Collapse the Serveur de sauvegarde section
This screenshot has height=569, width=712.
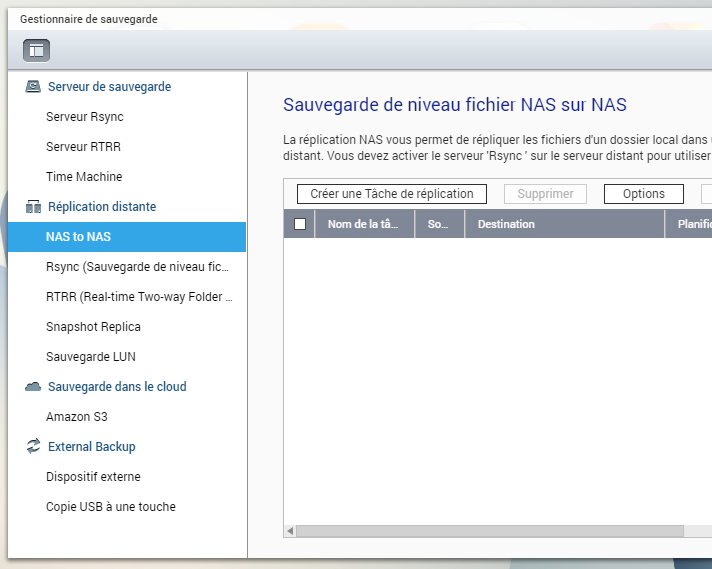coord(109,87)
